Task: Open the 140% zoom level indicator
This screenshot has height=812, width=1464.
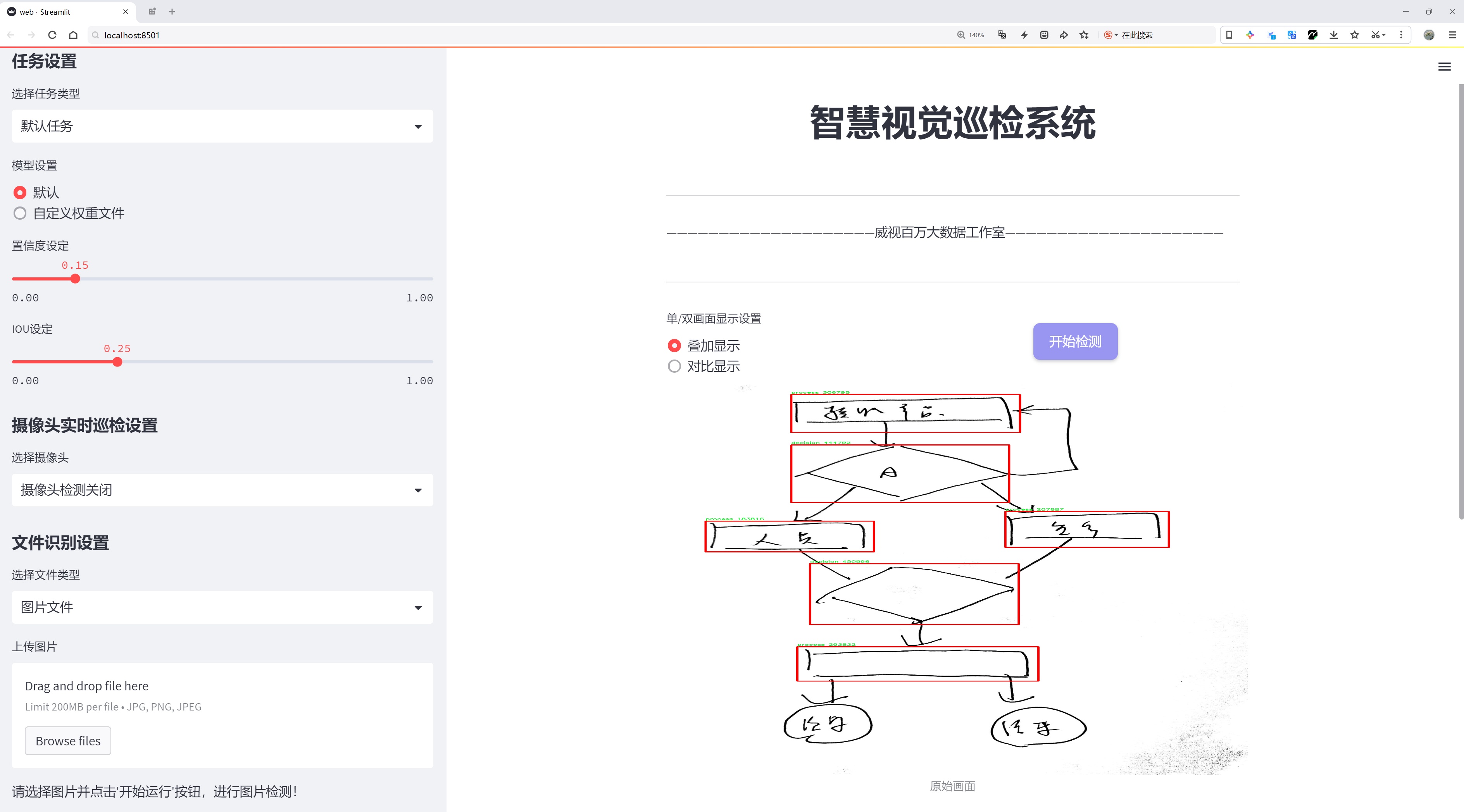Action: [971, 35]
